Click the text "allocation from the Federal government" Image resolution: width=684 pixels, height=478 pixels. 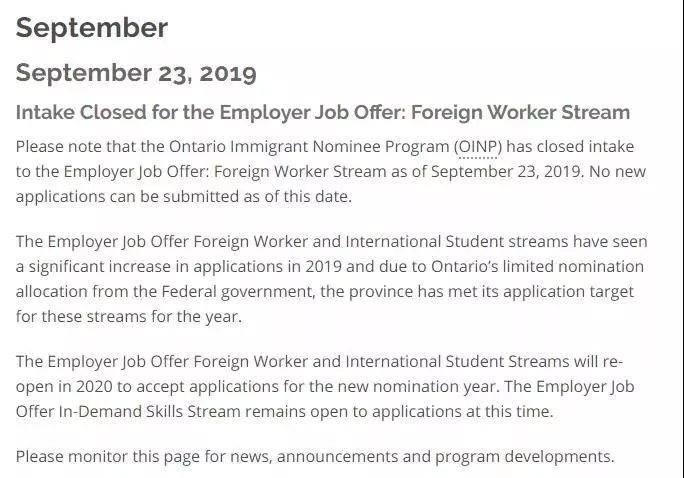tap(165, 292)
